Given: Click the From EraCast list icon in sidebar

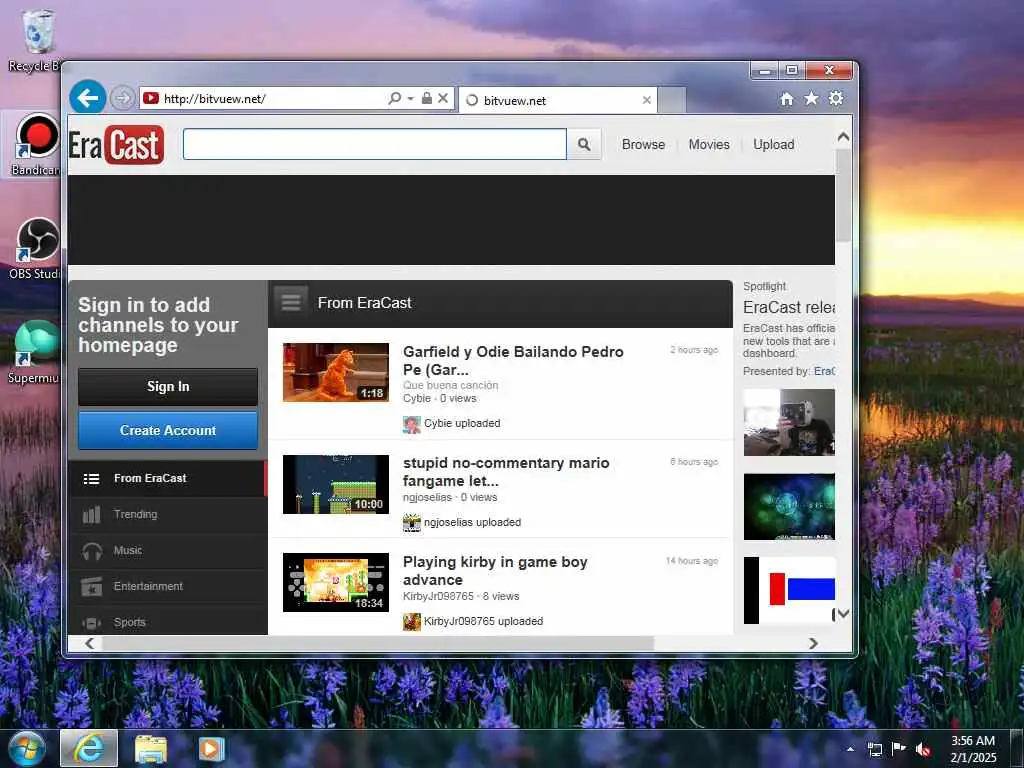Looking at the screenshot, I should point(91,479).
